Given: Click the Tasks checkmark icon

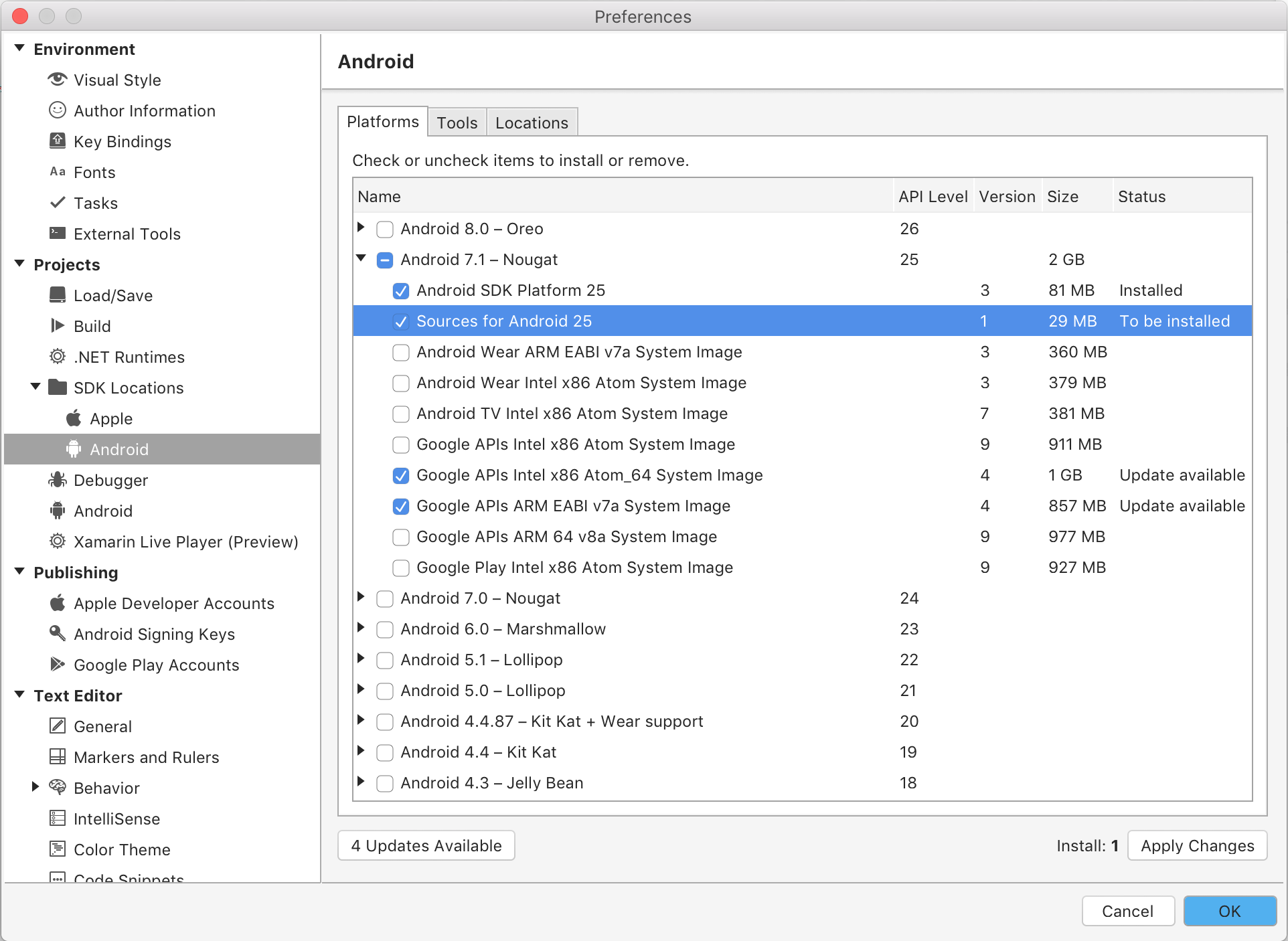Looking at the screenshot, I should click(x=58, y=202).
